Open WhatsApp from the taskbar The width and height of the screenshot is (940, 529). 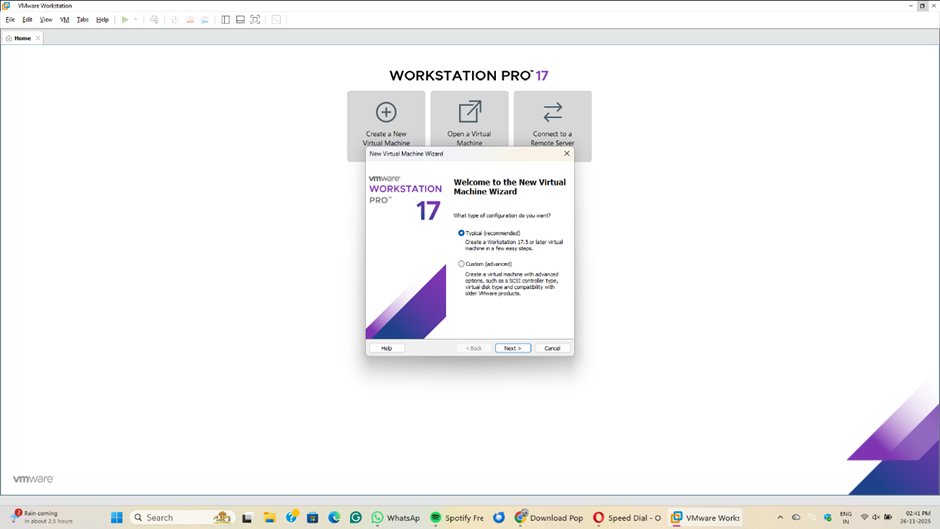(395, 518)
